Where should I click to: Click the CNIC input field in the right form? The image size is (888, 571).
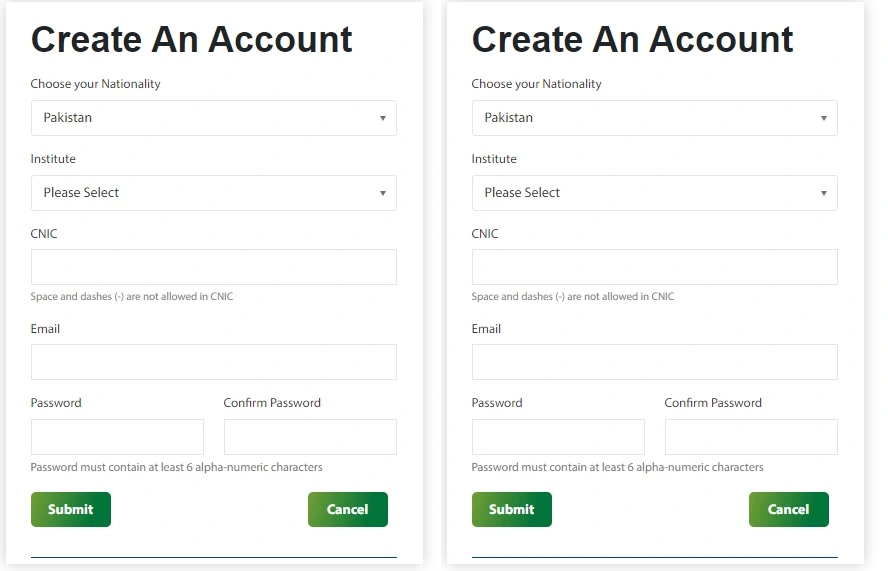[x=654, y=267]
